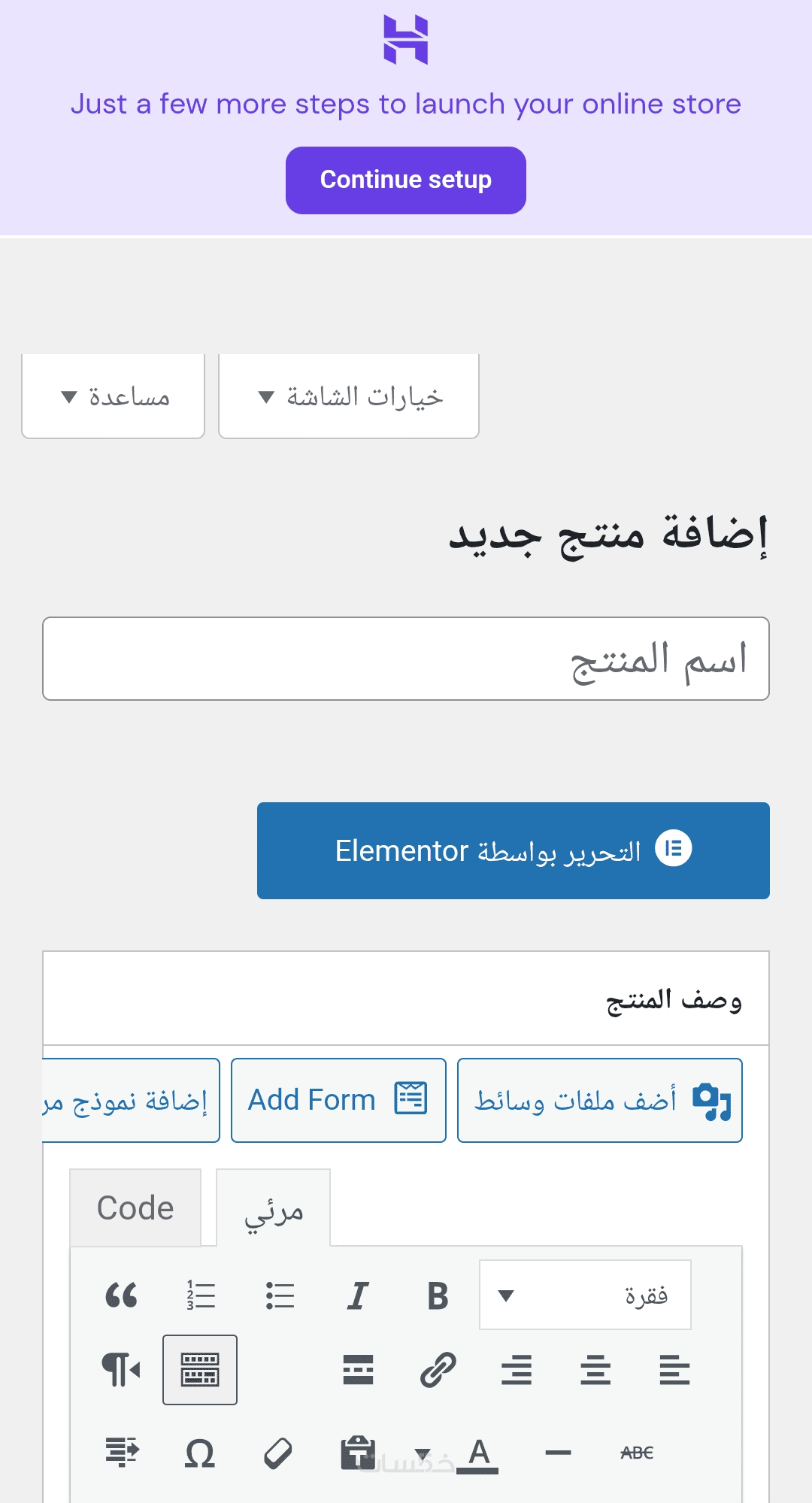
Task: Click the Add Form button
Action: click(x=338, y=1100)
